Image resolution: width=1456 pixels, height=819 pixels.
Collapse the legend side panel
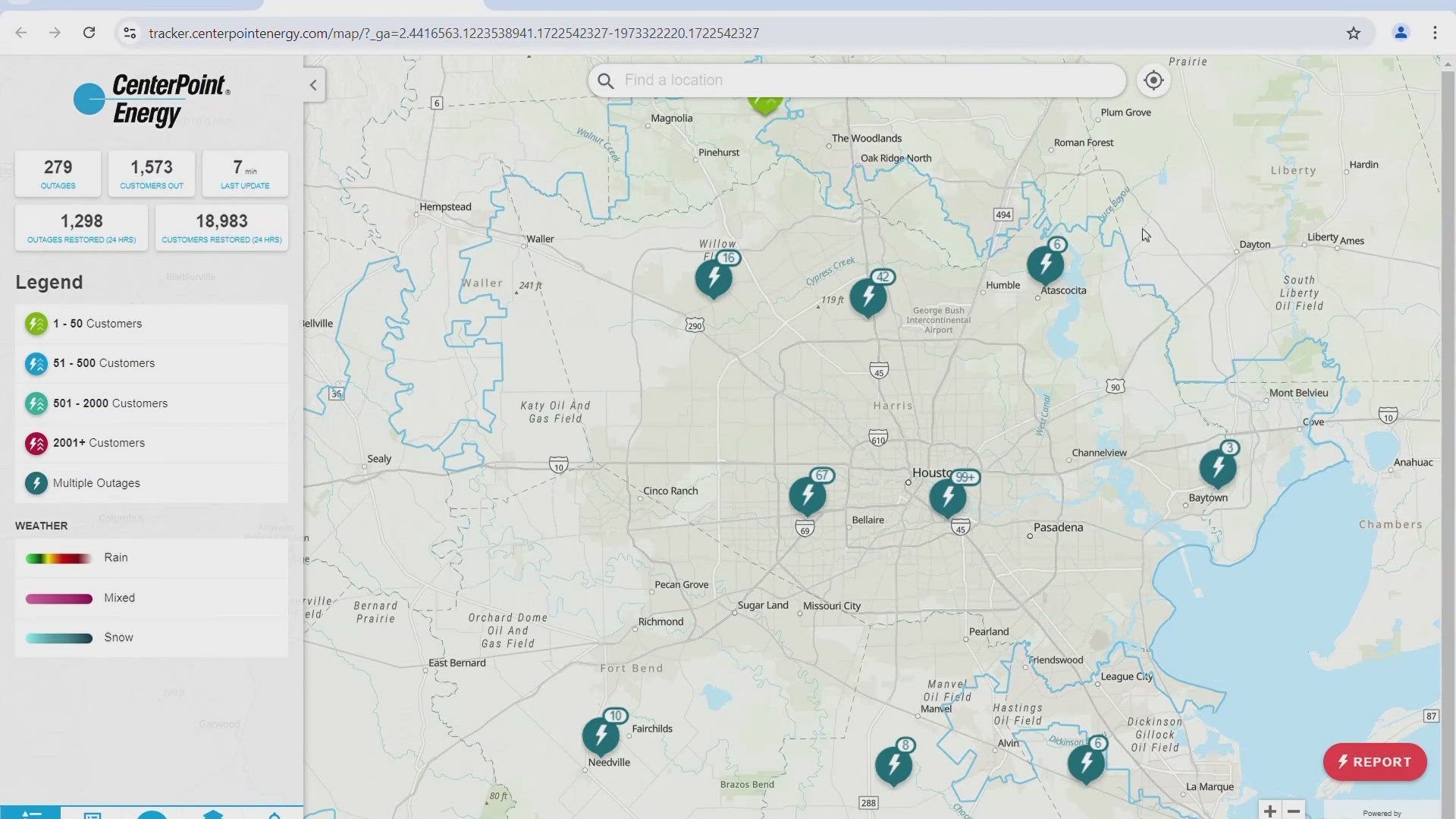pyautogui.click(x=314, y=85)
